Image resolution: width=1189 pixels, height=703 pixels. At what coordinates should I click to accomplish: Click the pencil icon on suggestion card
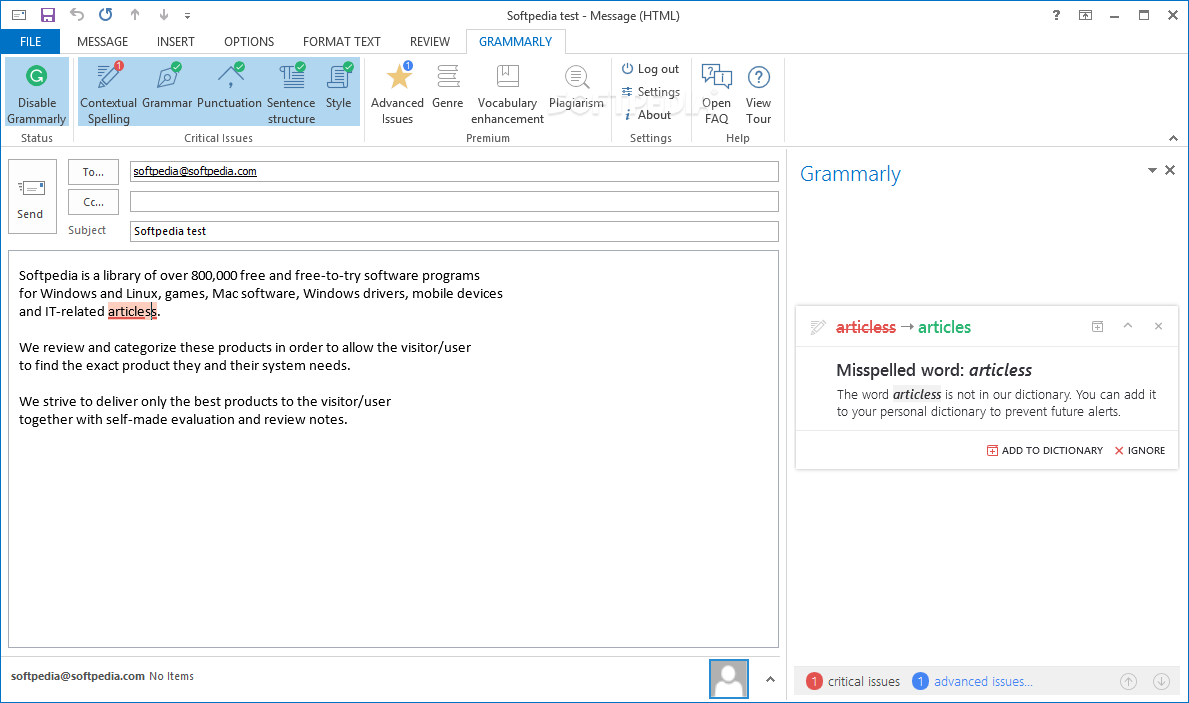pos(817,327)
